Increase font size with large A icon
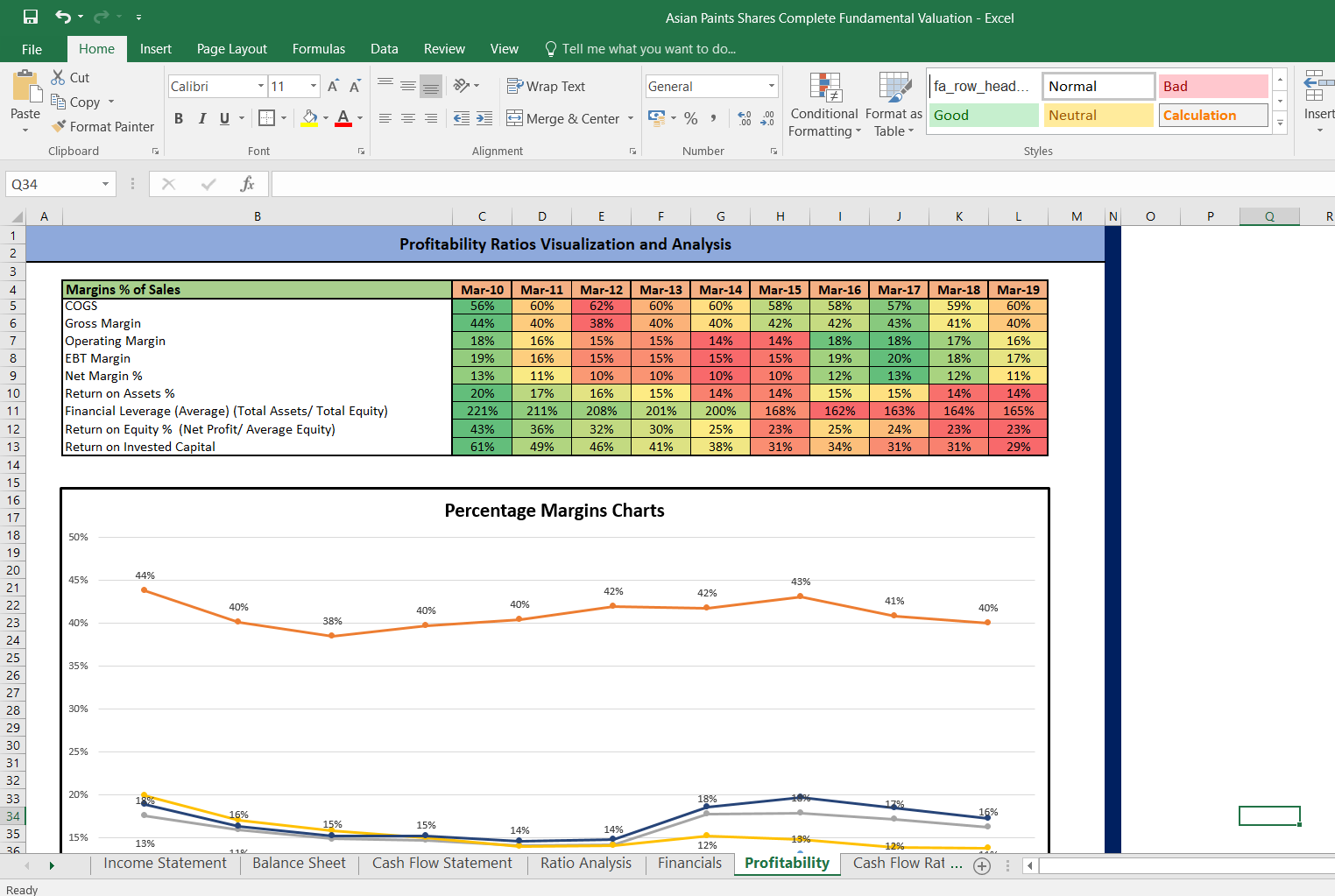 tap(333, 86)
